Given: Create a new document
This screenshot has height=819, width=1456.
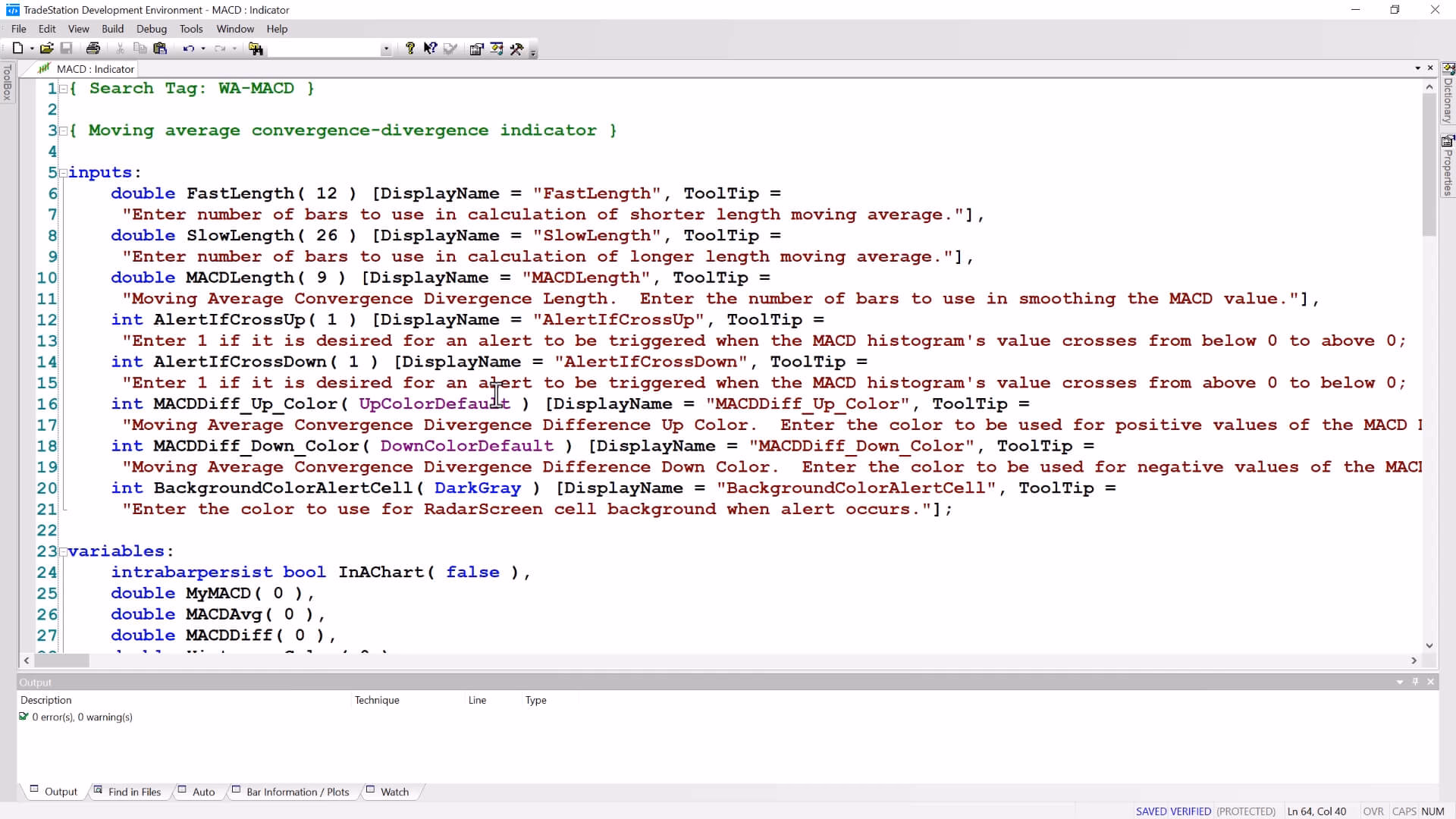Looking at the screenshot, I should click(x=18, y=48).
